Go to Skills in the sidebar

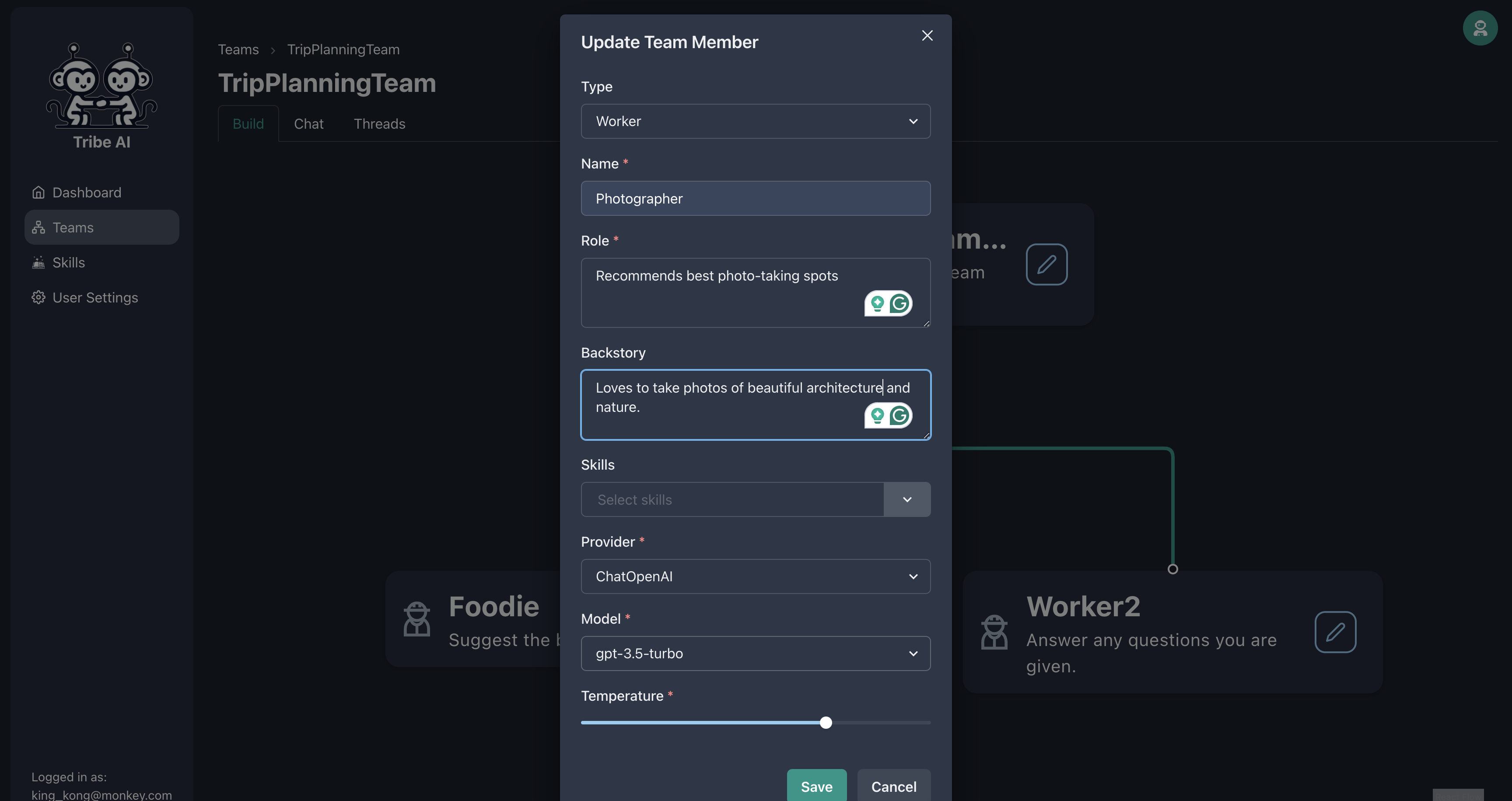point(69,263)
